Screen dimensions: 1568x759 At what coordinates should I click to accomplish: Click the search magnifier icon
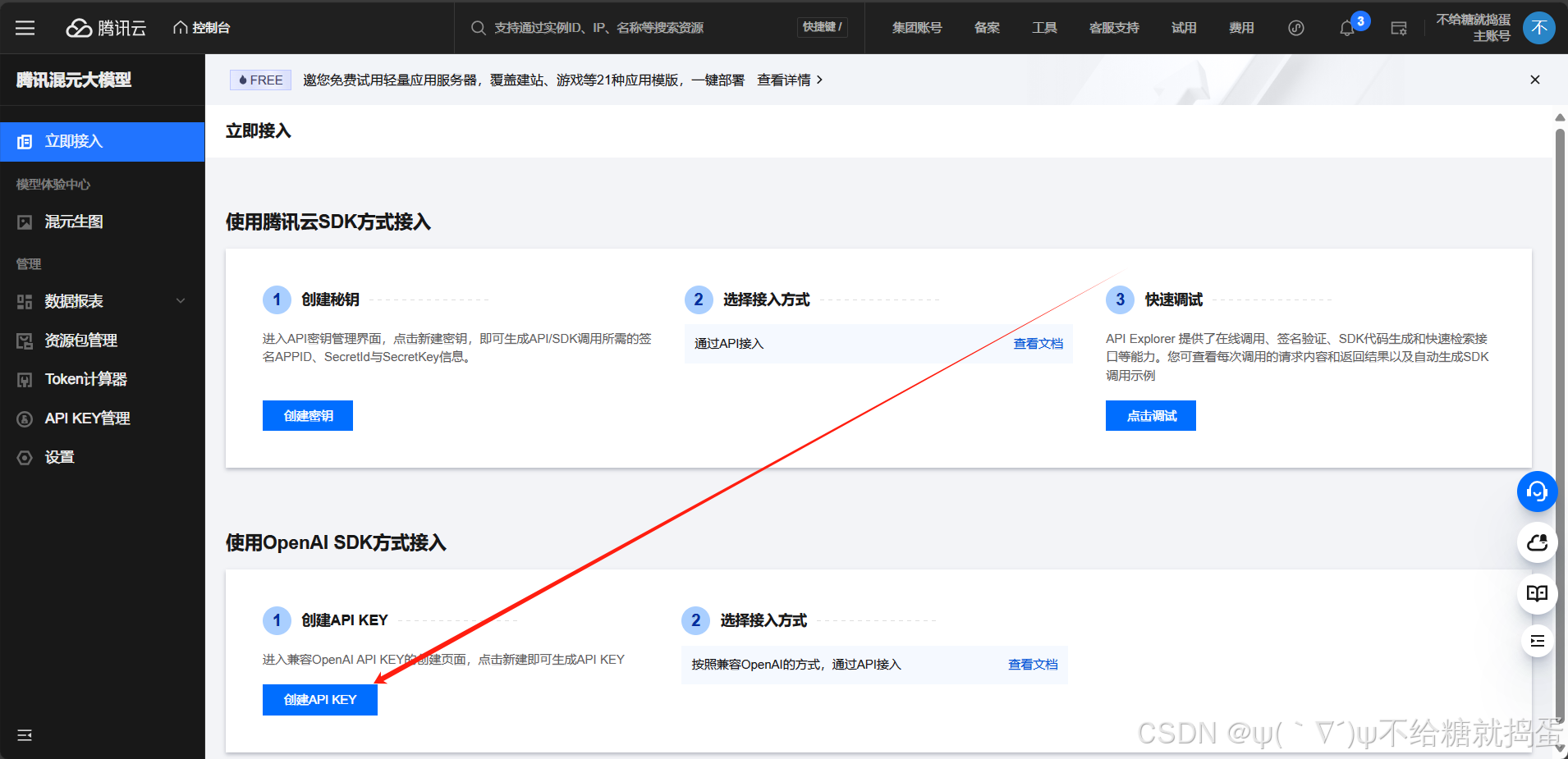(478, 28)
